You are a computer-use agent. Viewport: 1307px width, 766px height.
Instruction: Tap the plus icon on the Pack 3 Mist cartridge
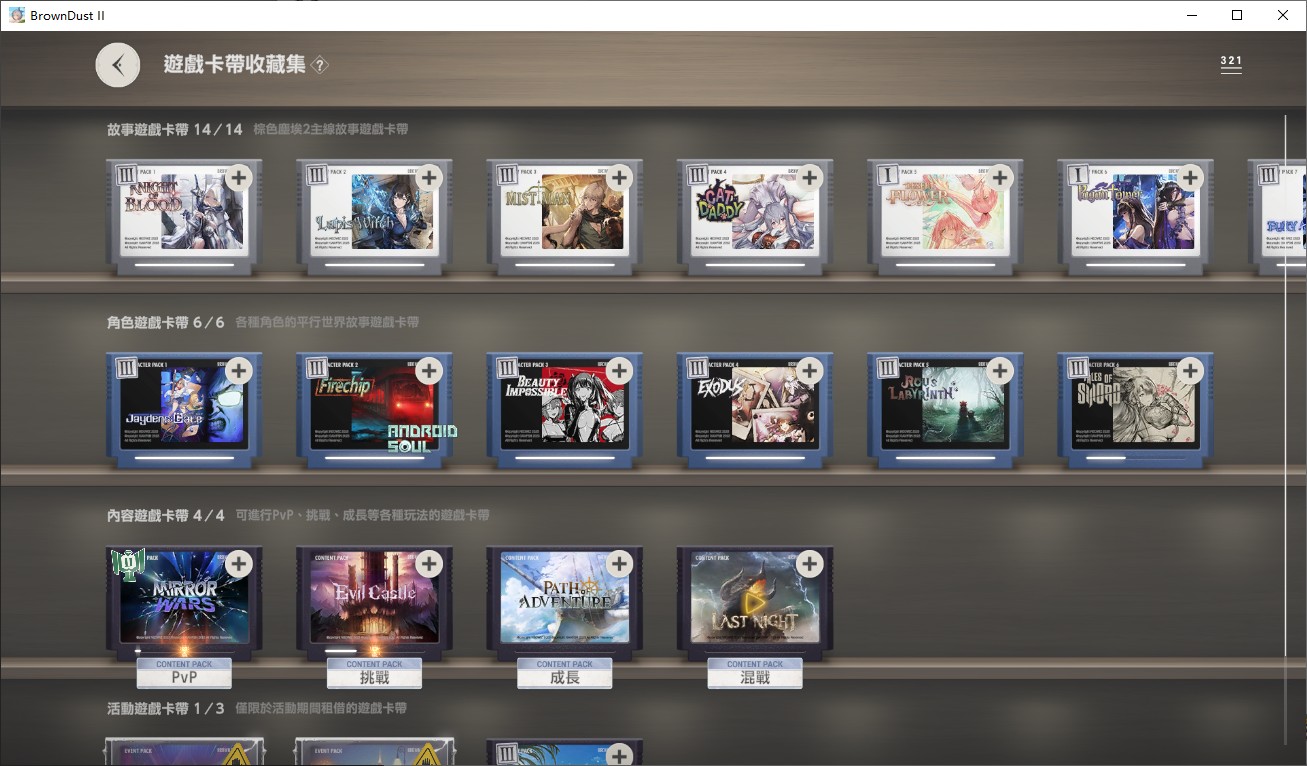click(619, 178)
